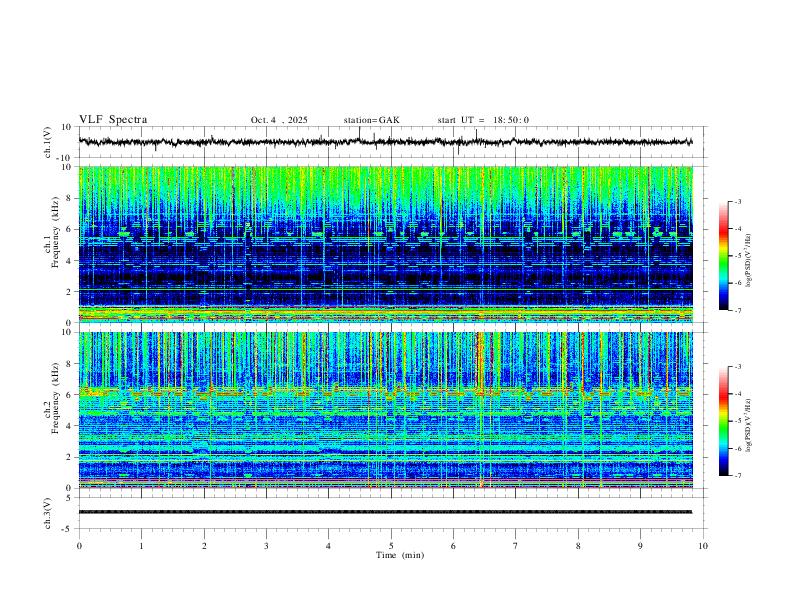This screenshot has height=612, width=792.
Task: Click the "-3" label on the ch.1 colorbar
Action: 737,201
